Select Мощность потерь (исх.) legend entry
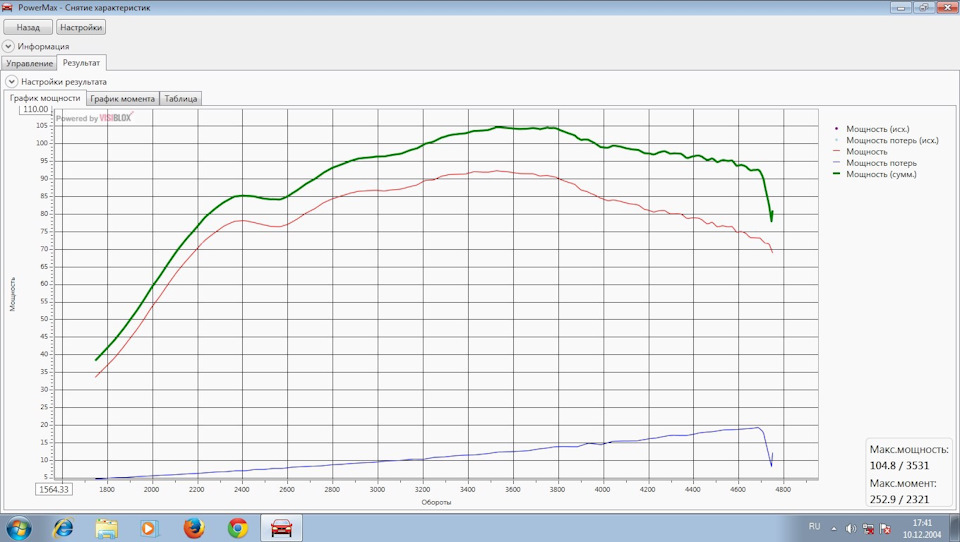The width and height of the screenshot is (960, 542). (x=892, y=140)
